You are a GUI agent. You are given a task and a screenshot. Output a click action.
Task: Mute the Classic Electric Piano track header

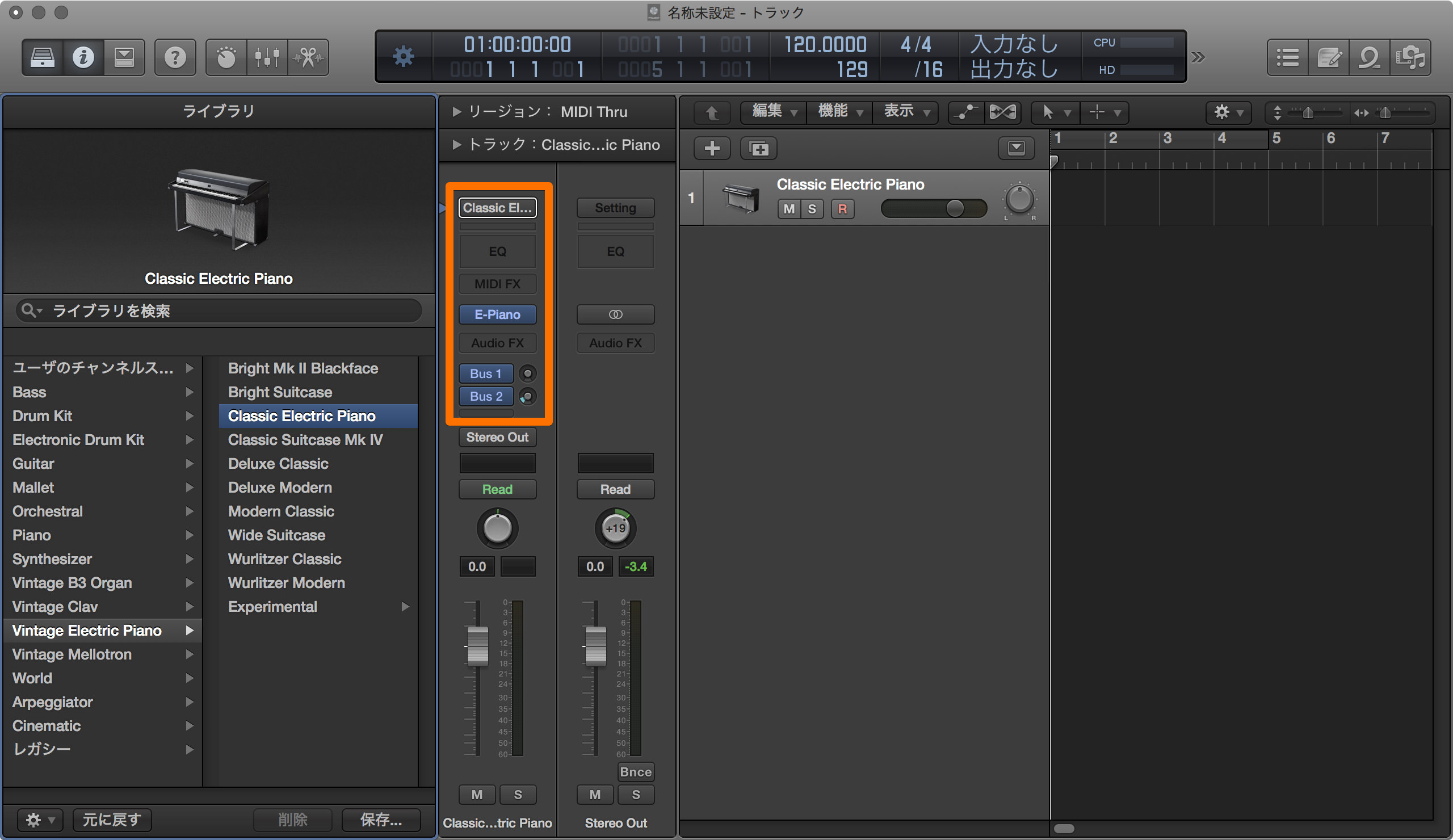pyautogui.click(x=789, y=209)
